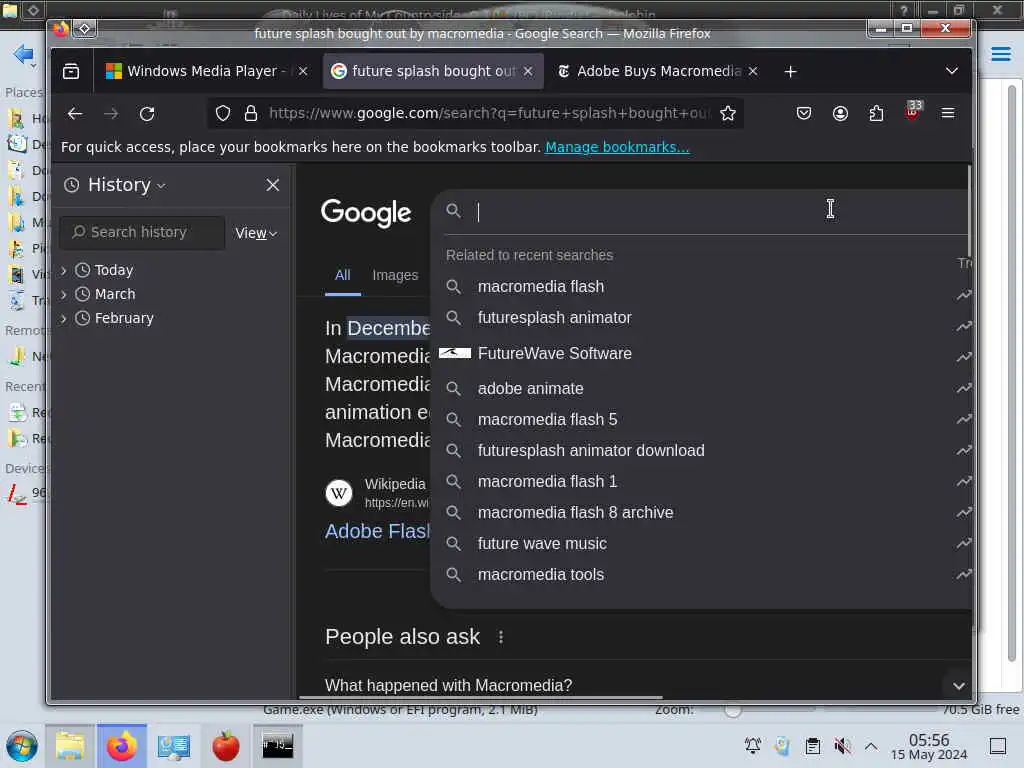Image resolution: width=1024 pixels, height=768 pixels.
Task: Go back with Firefox back arrow
Action: [75, 114]
